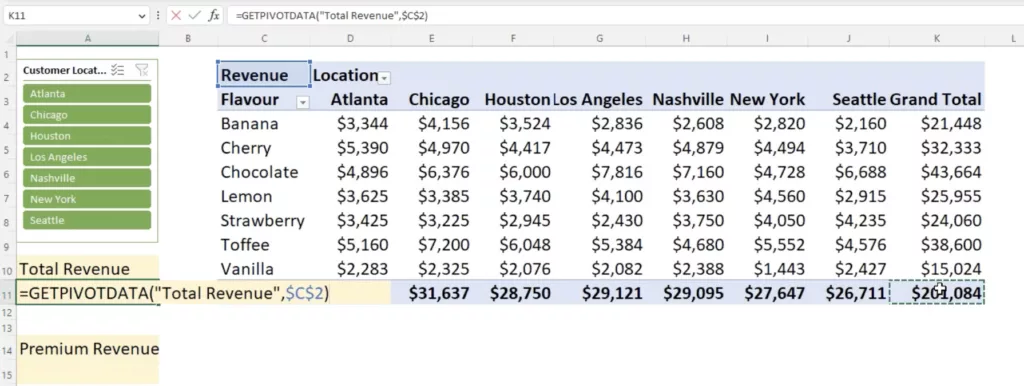Select the Toffee row label
Viewport: 1024px width, 386px height.
[245, 245]
